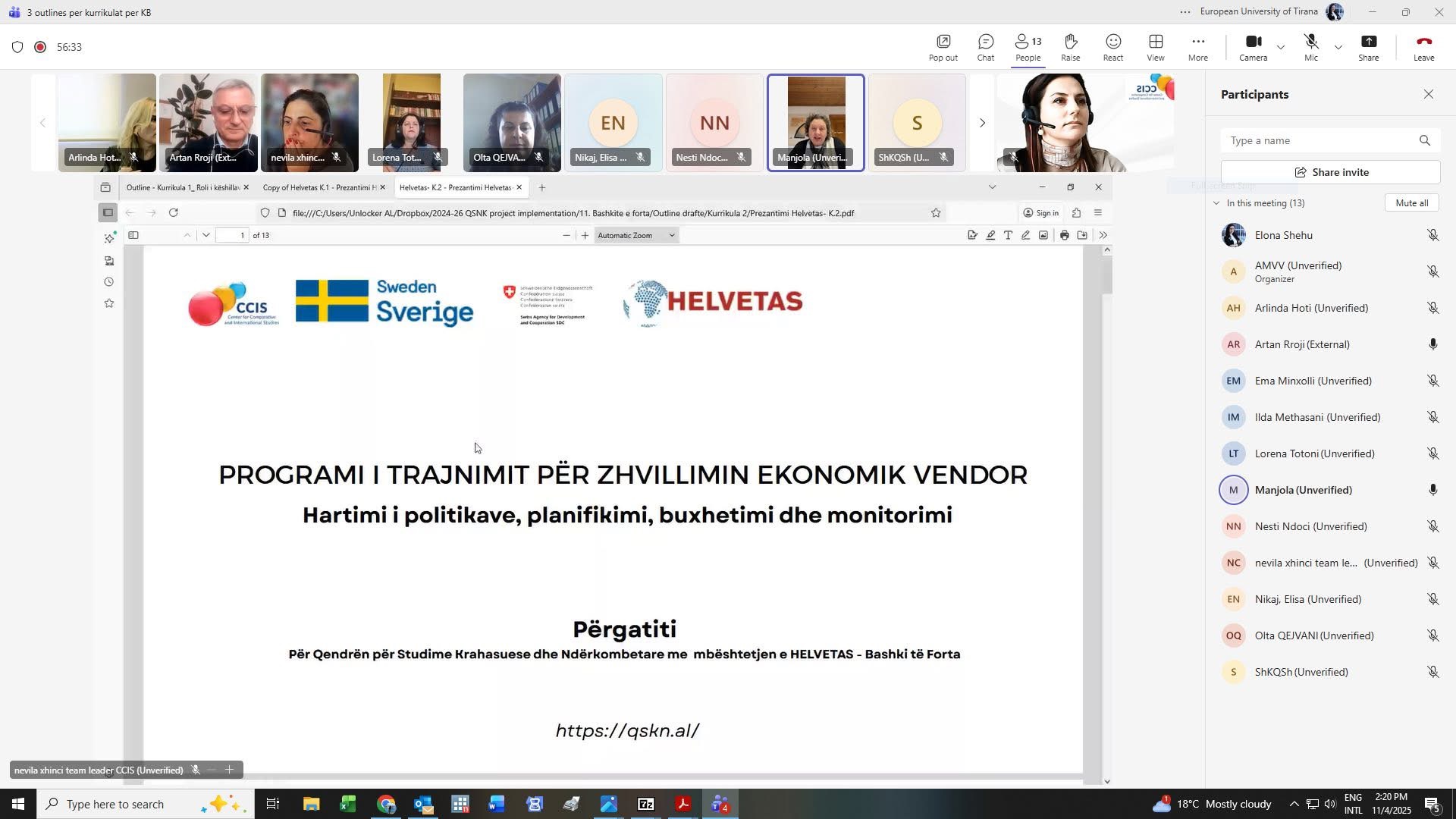Toggle Artan Rroji's microphone
1456x819 pixels.
(1432, 344)
